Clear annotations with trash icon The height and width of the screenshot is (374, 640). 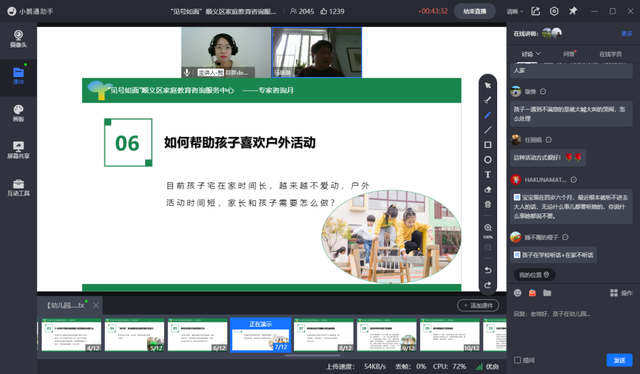[488, 204]
